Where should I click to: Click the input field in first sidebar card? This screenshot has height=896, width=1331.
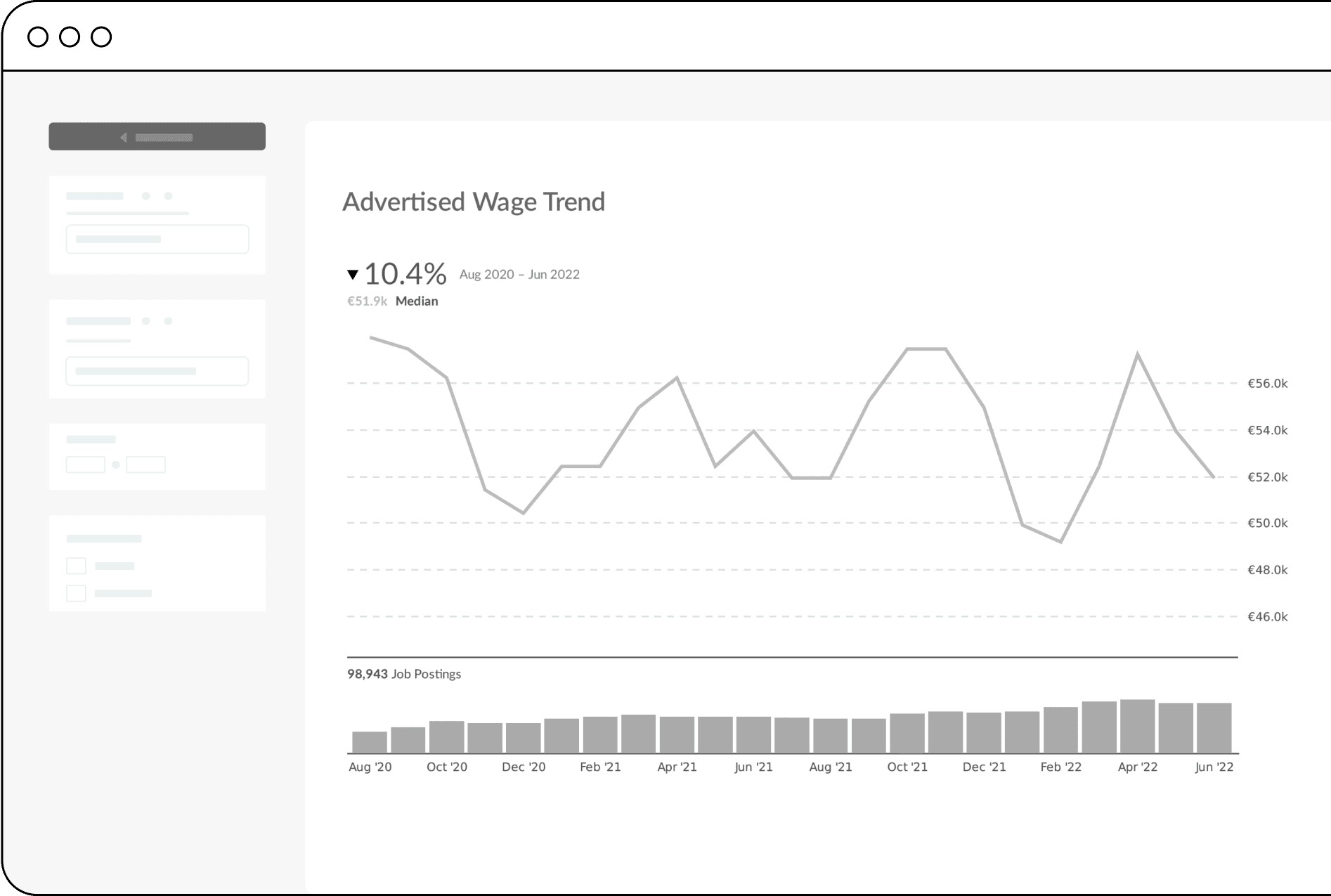point(157,239)
